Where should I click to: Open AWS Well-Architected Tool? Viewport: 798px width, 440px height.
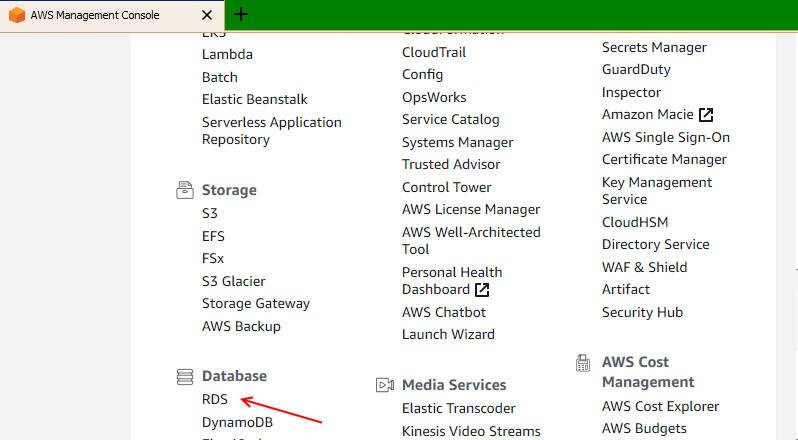click(x=471, y=241)
